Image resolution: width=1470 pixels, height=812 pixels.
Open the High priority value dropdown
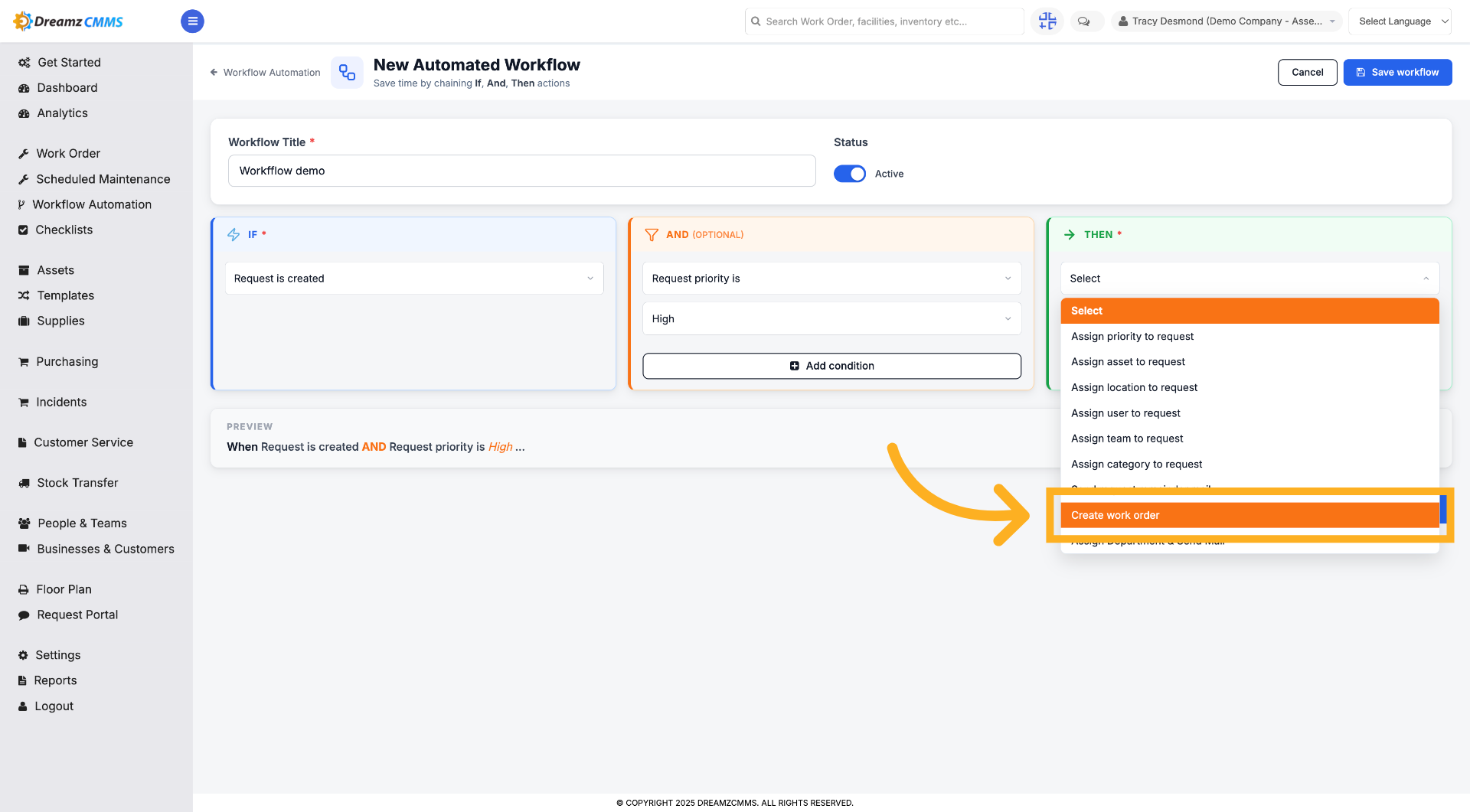point(831,319)
